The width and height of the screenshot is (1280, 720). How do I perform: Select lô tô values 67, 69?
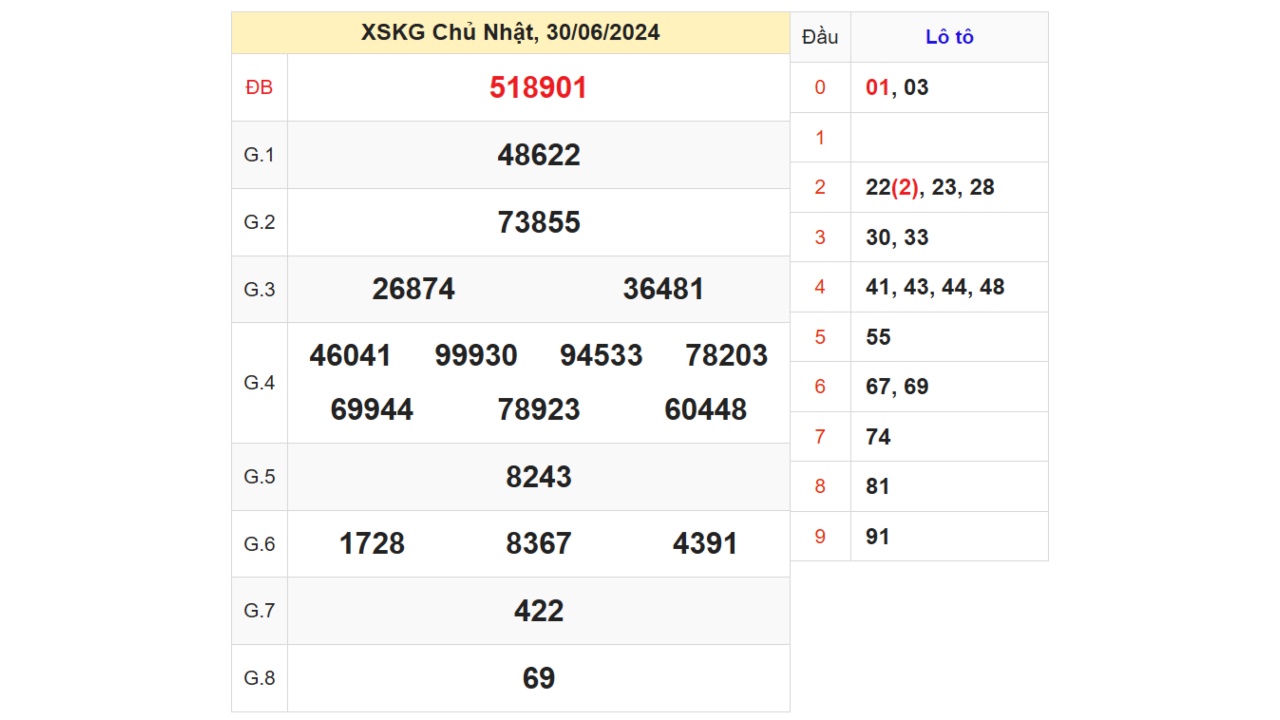coord(897,387)
